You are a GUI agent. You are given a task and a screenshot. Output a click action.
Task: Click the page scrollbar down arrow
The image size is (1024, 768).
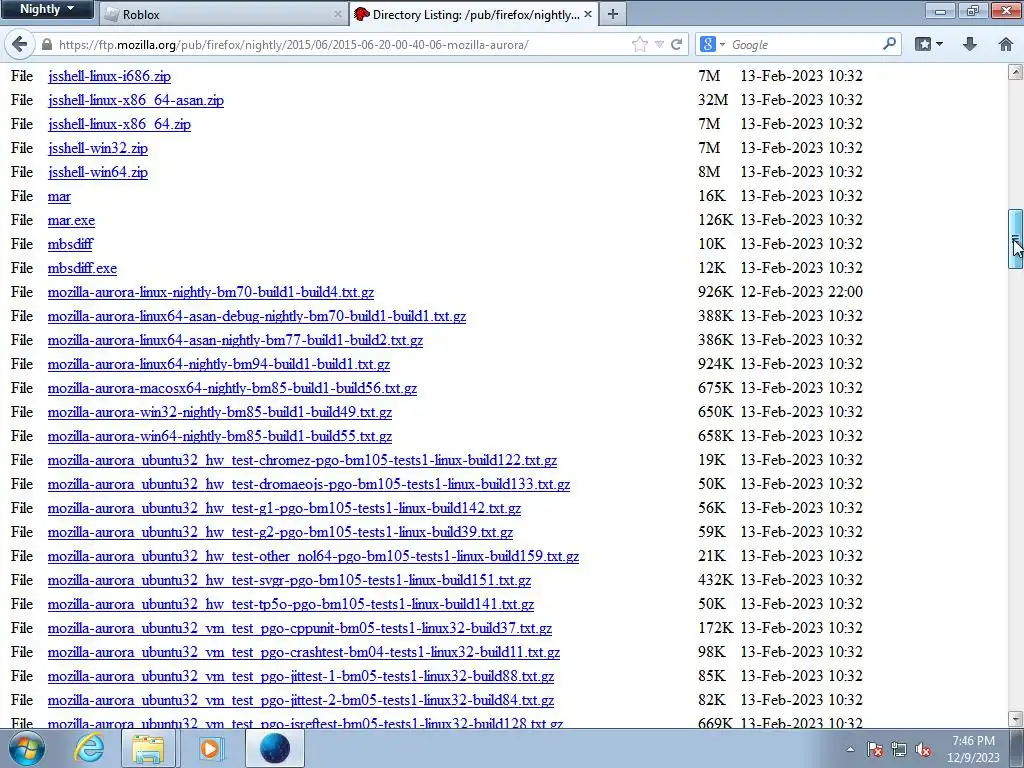(x=1016, y=719)
